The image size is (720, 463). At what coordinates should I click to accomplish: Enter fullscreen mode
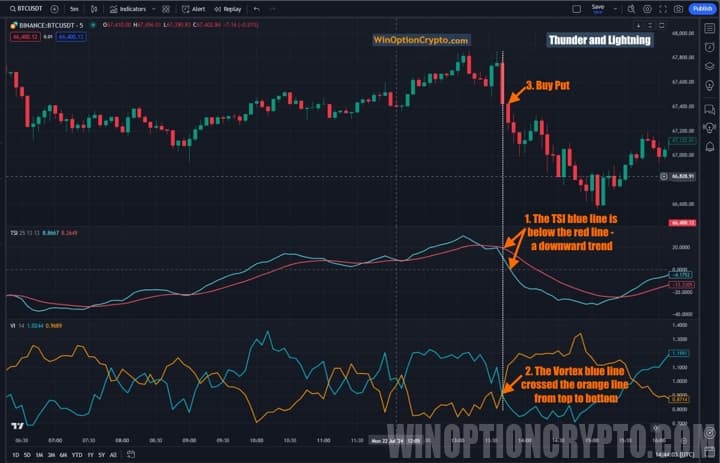coord(661,8)
